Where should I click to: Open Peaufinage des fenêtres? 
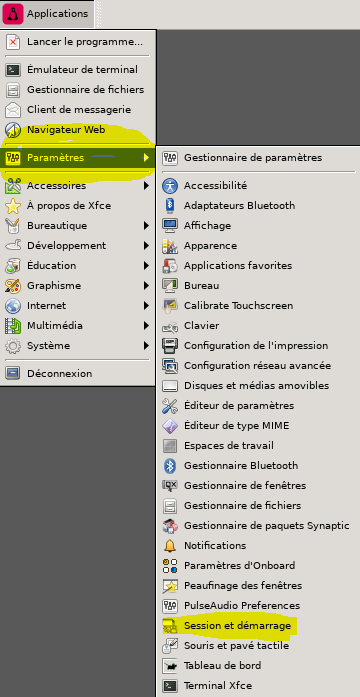click(259, 585)
